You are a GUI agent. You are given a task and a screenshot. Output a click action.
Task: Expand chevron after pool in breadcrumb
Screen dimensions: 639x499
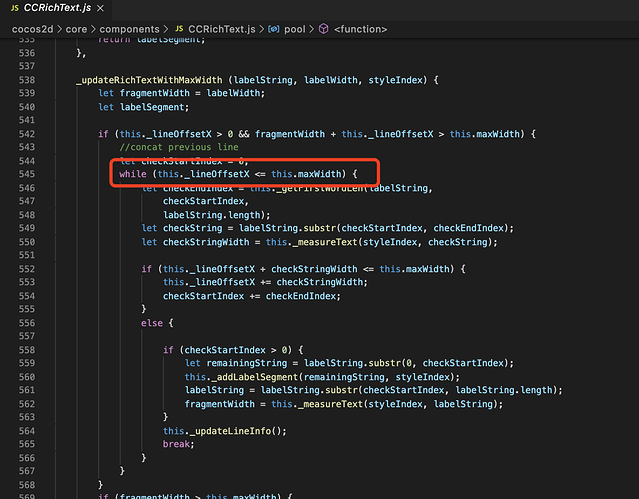tap(312, 29)
